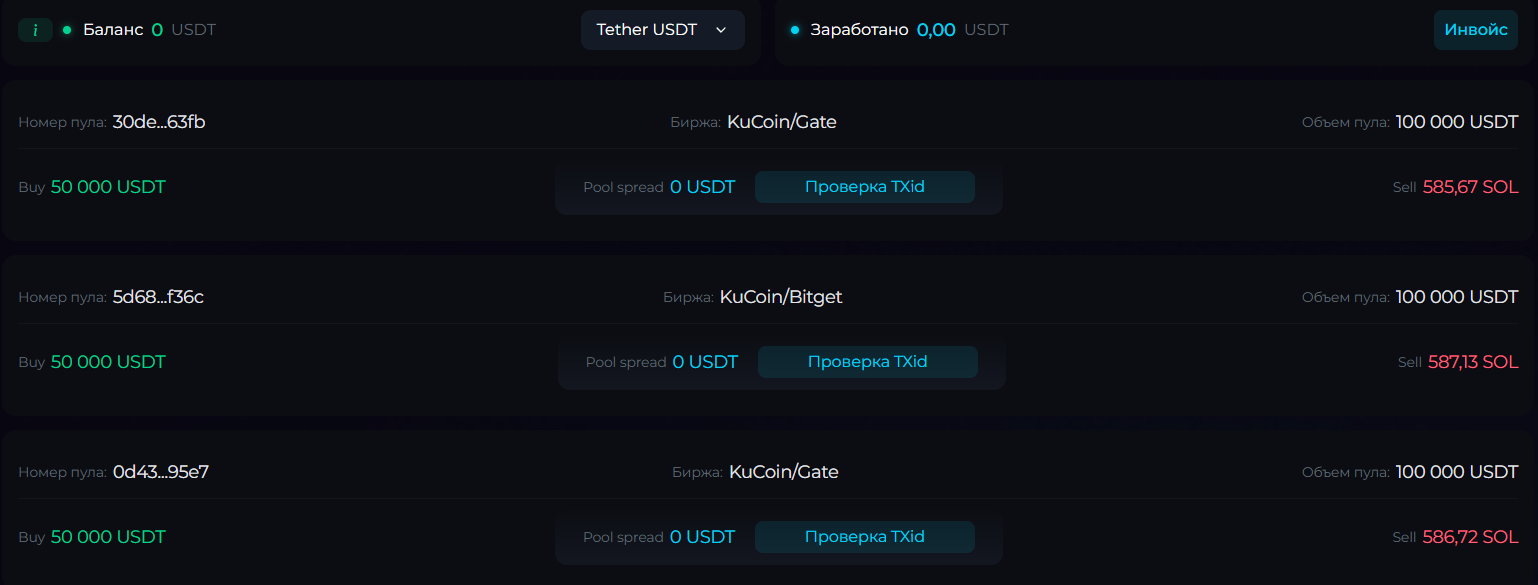The width and height of the screenshot is (1538, 585).
Task: Click the green dot before Баланс
Action: 67,30
